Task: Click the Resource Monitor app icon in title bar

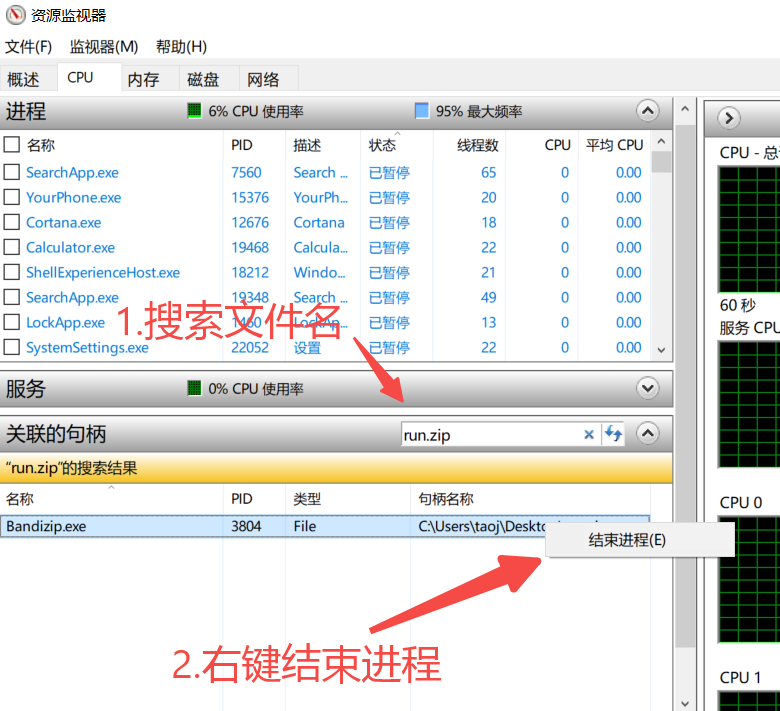Action: coord(15,15)
